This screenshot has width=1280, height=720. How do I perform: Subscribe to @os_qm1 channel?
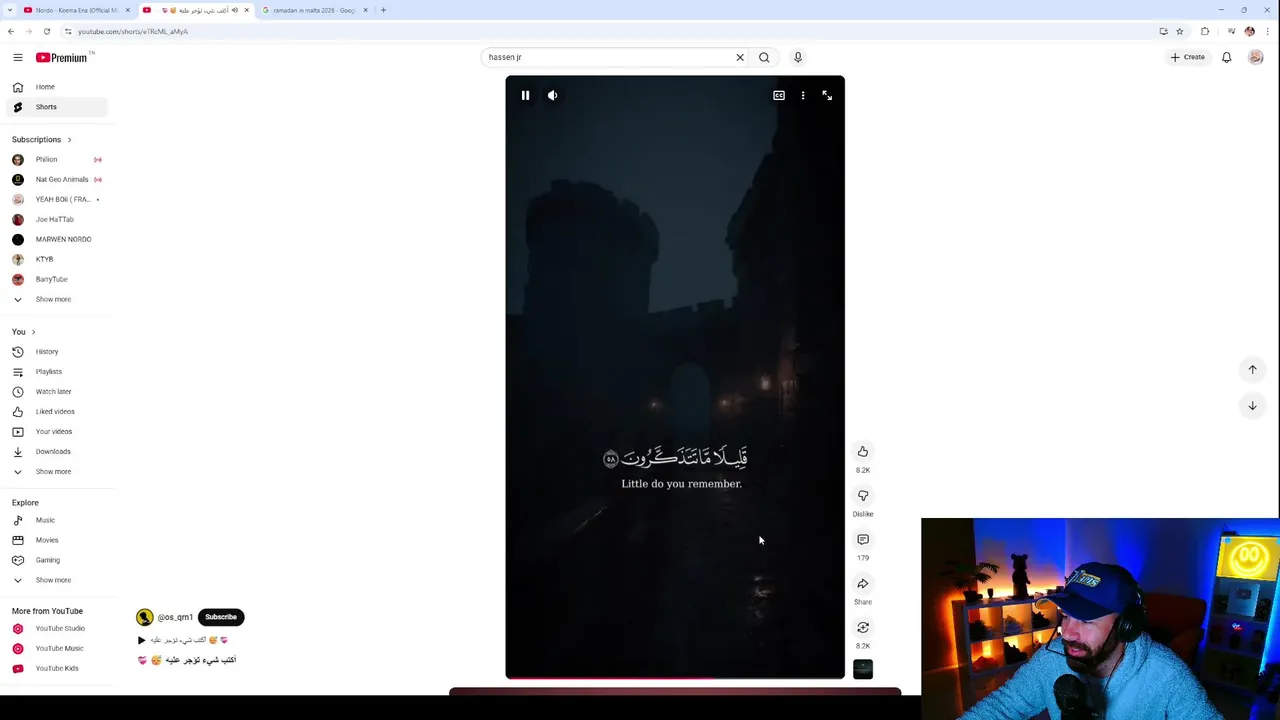(221, 617)
